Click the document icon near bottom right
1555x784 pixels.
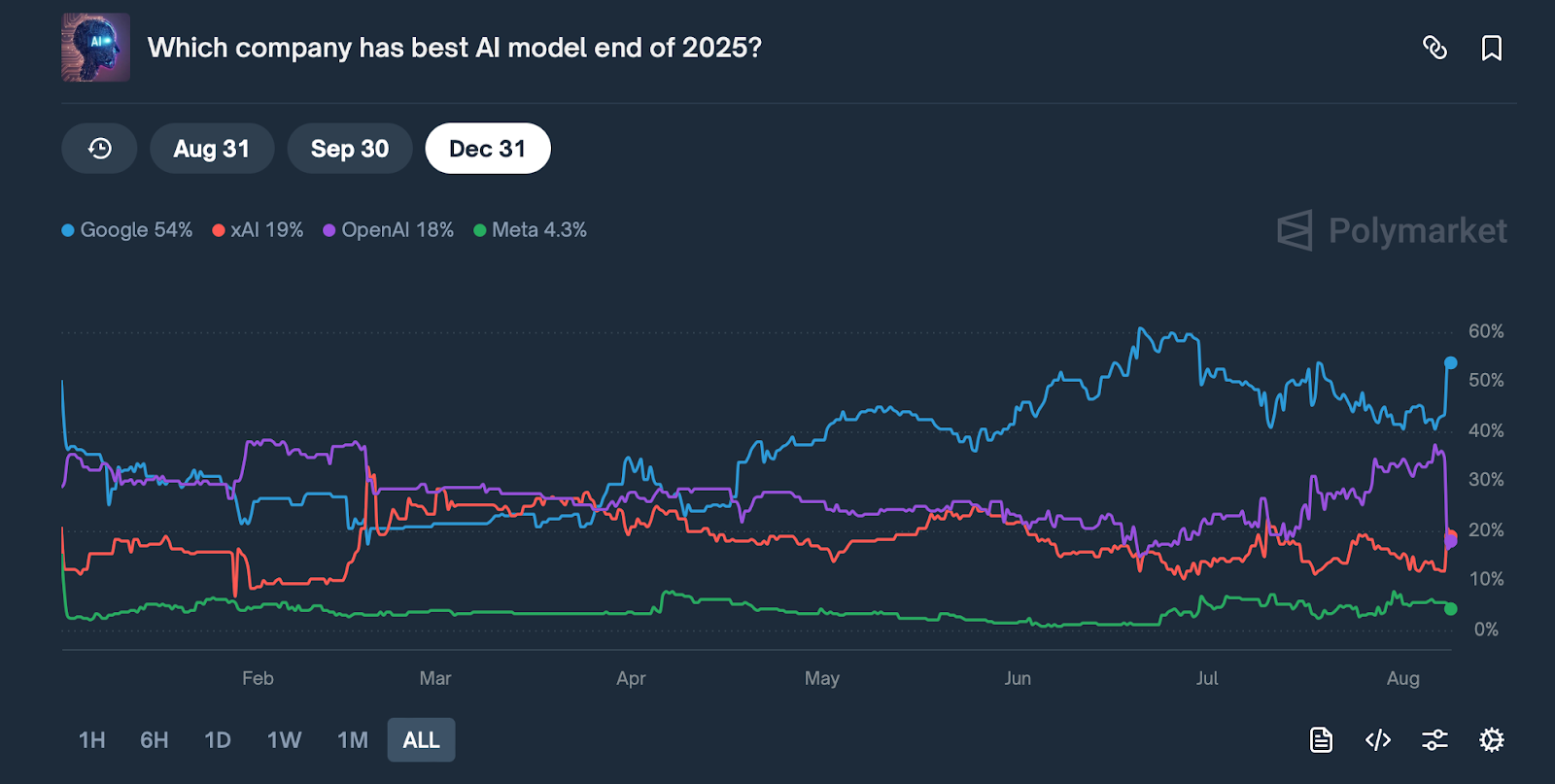1321,739
